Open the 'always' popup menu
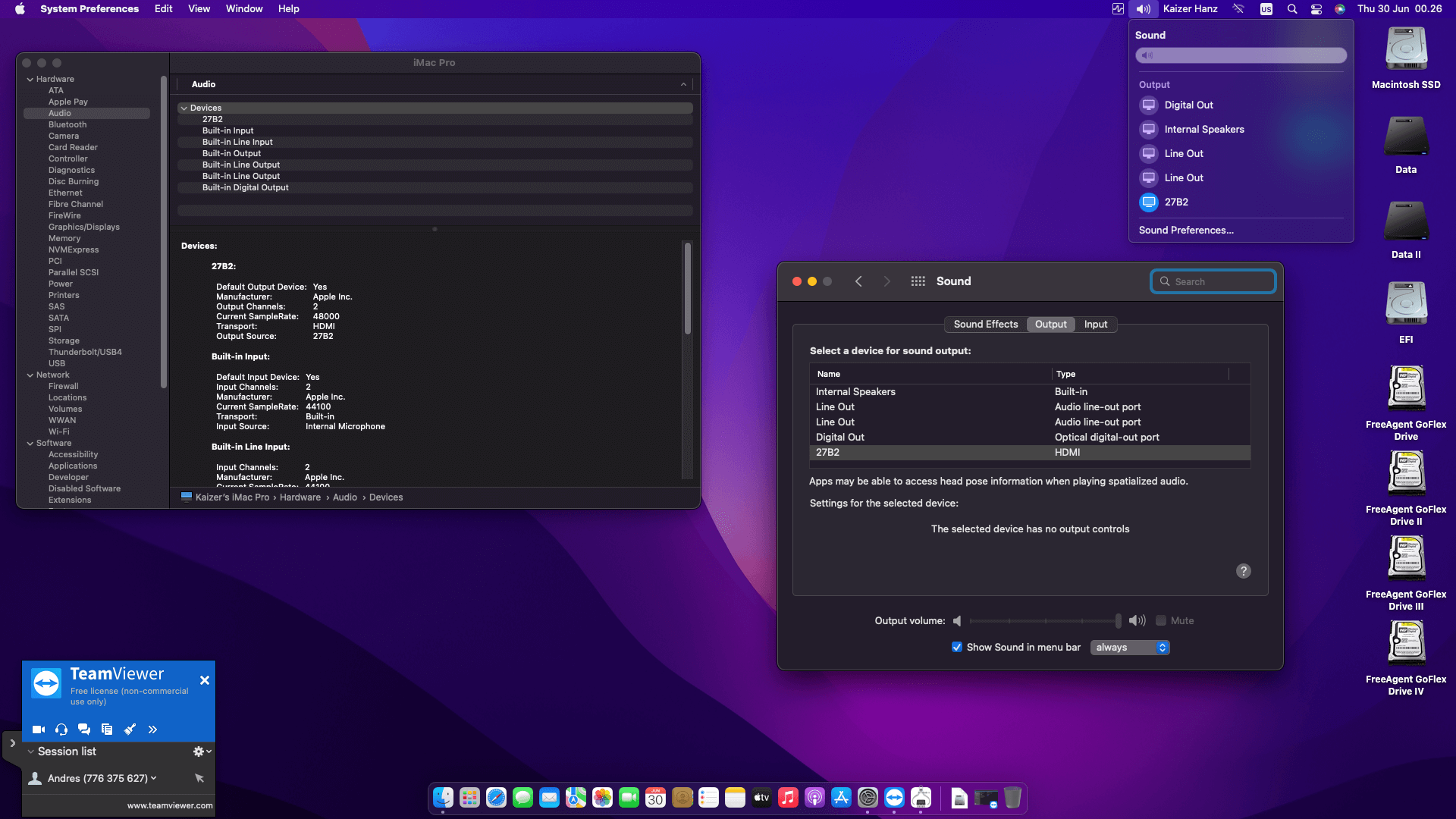1456x819 pixels. (x=1130, y=647)
